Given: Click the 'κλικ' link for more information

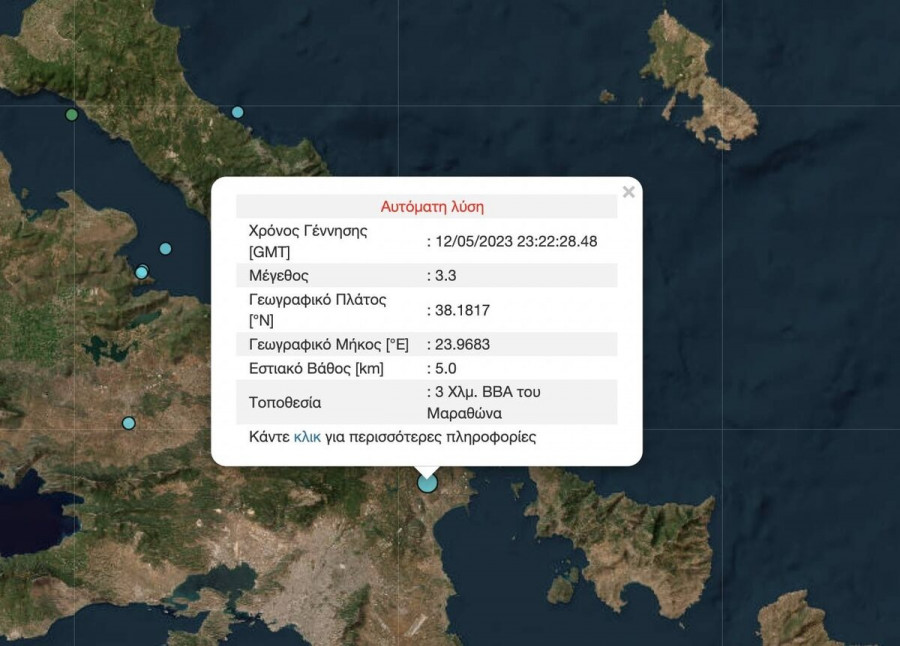Looking at the screenshot, I should point(307,437).
